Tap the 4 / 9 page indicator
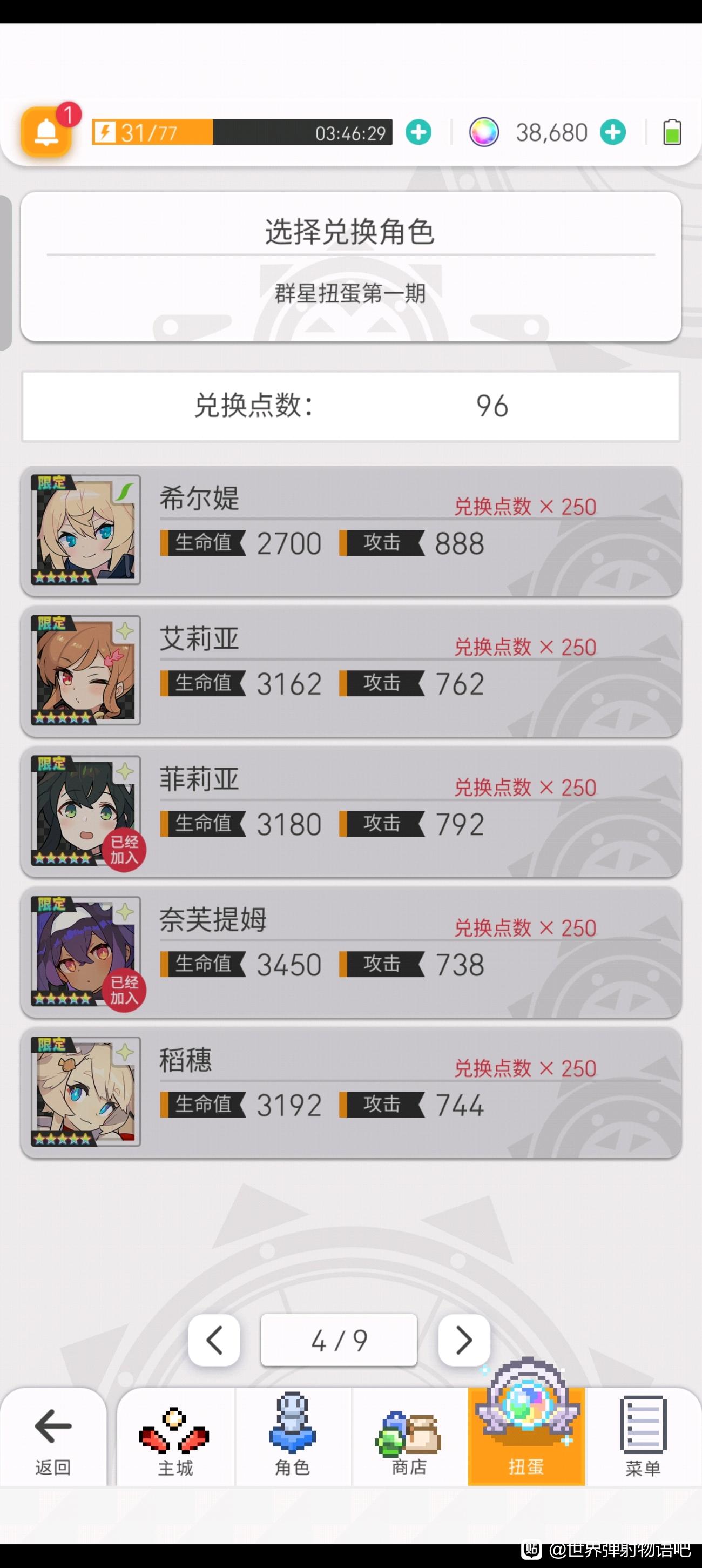Viewport: 702px width, 1568px height. 339,1340
